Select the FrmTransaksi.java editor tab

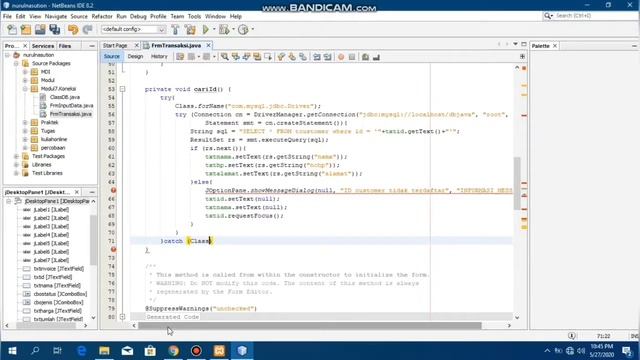(x=176, y=45)
